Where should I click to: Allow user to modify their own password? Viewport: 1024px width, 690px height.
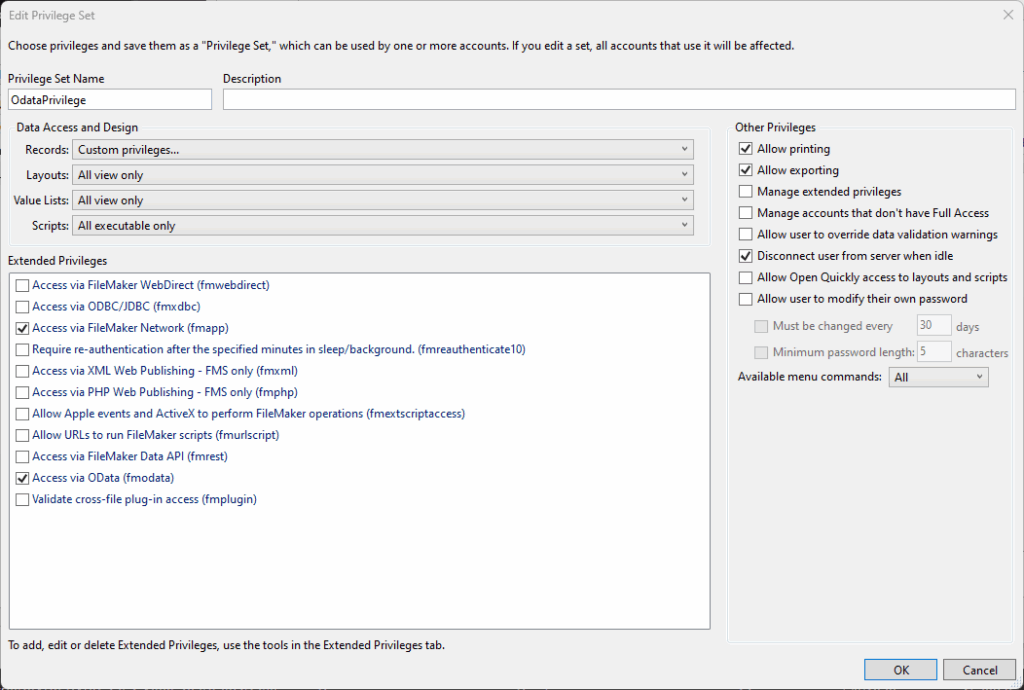point(746,299)
